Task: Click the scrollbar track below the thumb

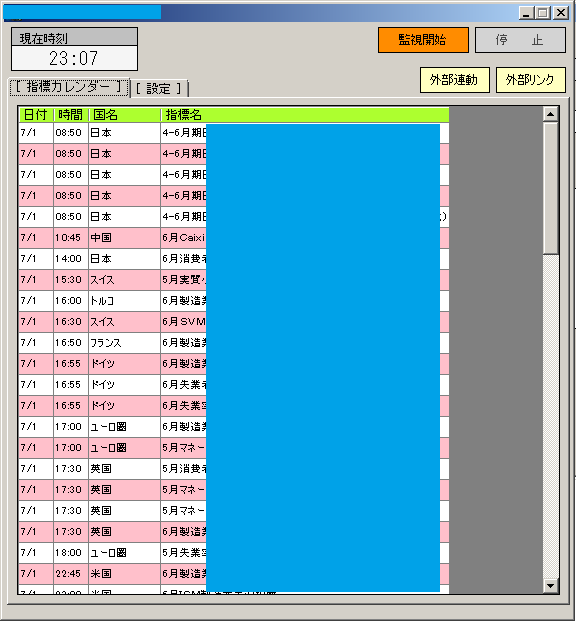Action: 550,416
